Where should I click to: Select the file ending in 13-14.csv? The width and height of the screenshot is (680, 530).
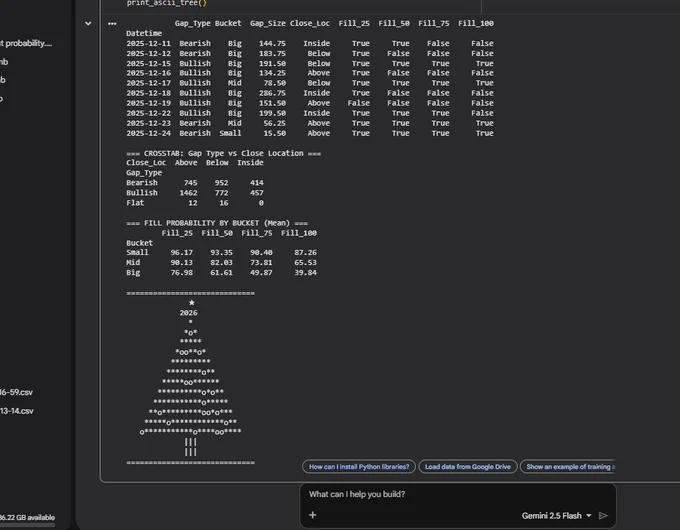point(16,411)
